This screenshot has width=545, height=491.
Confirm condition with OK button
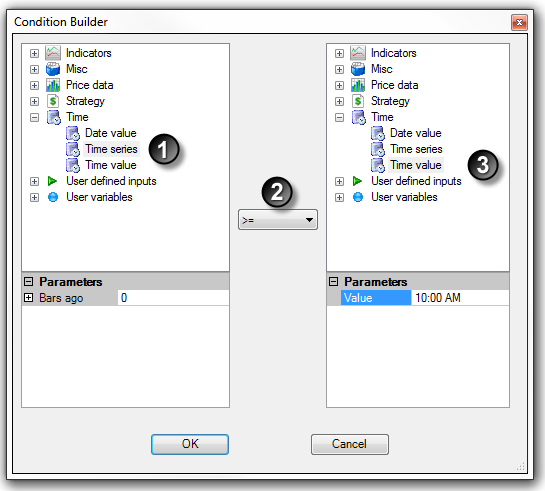(x=190, y=444)
